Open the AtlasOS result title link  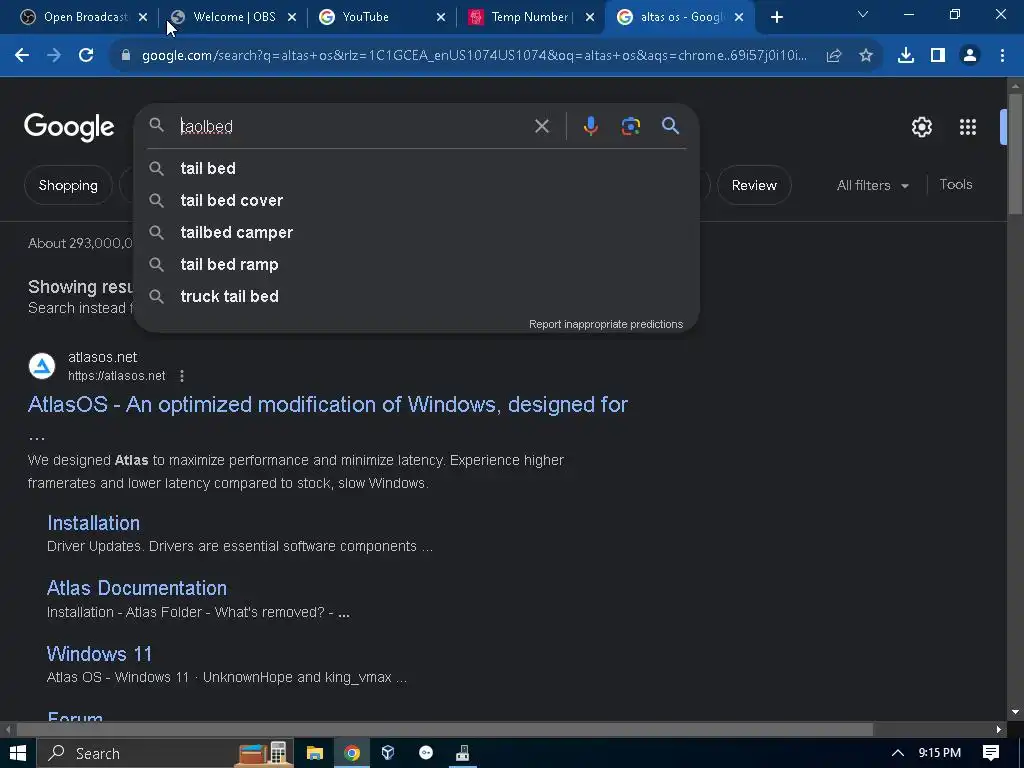(327, 404)
